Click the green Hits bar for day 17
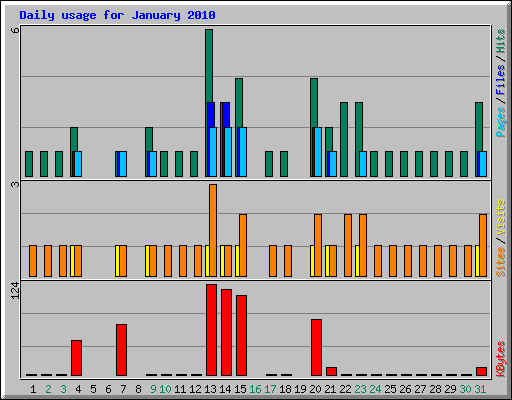Image resolution: width=512 pixels, height=400 pixels. pyautogui.click(x=269, y=164)
